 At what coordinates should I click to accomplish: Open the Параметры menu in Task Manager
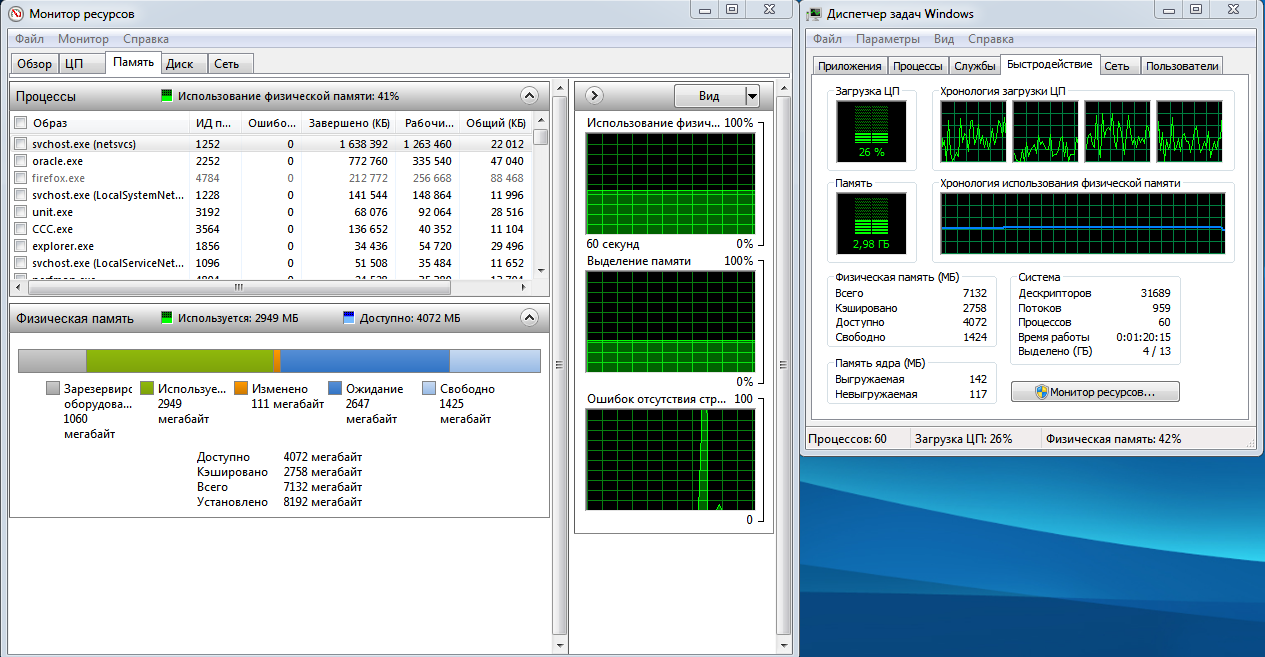point(887,39)
